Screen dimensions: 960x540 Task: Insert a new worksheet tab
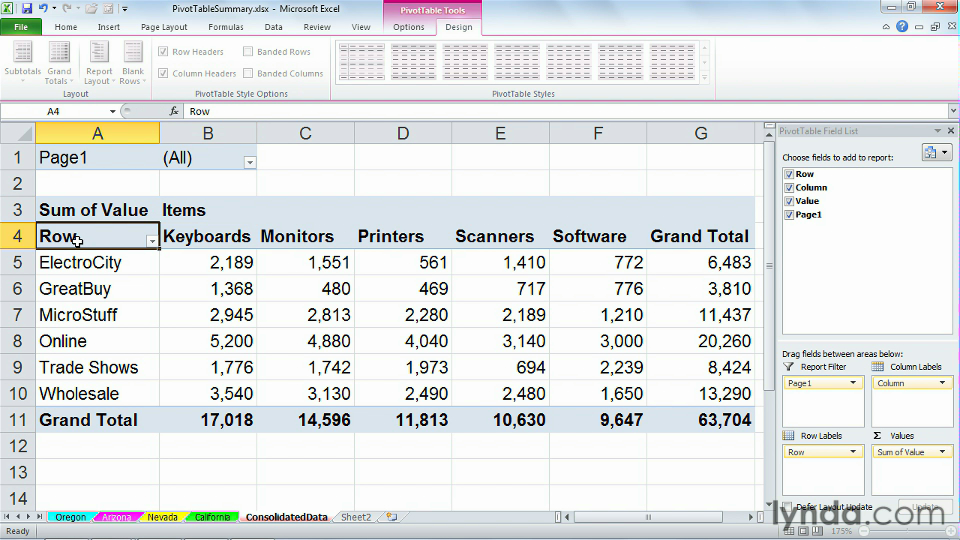391,517
